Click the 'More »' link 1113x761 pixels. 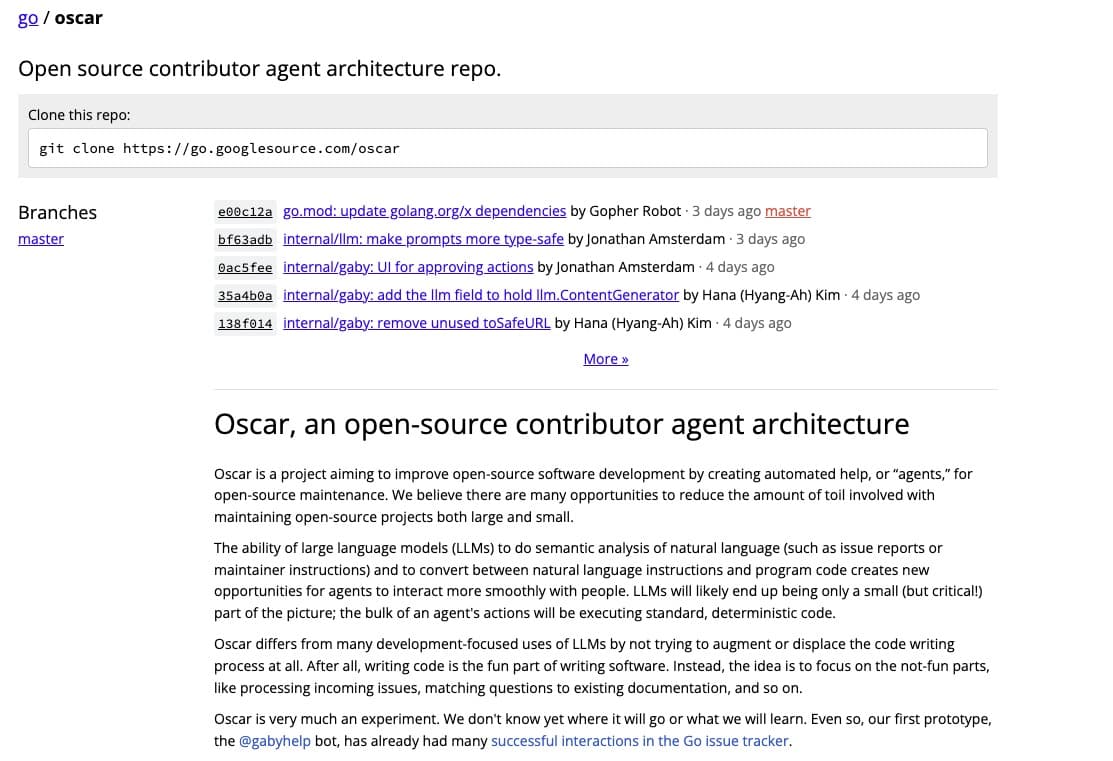pyautogui.click(x=605, y=359)
